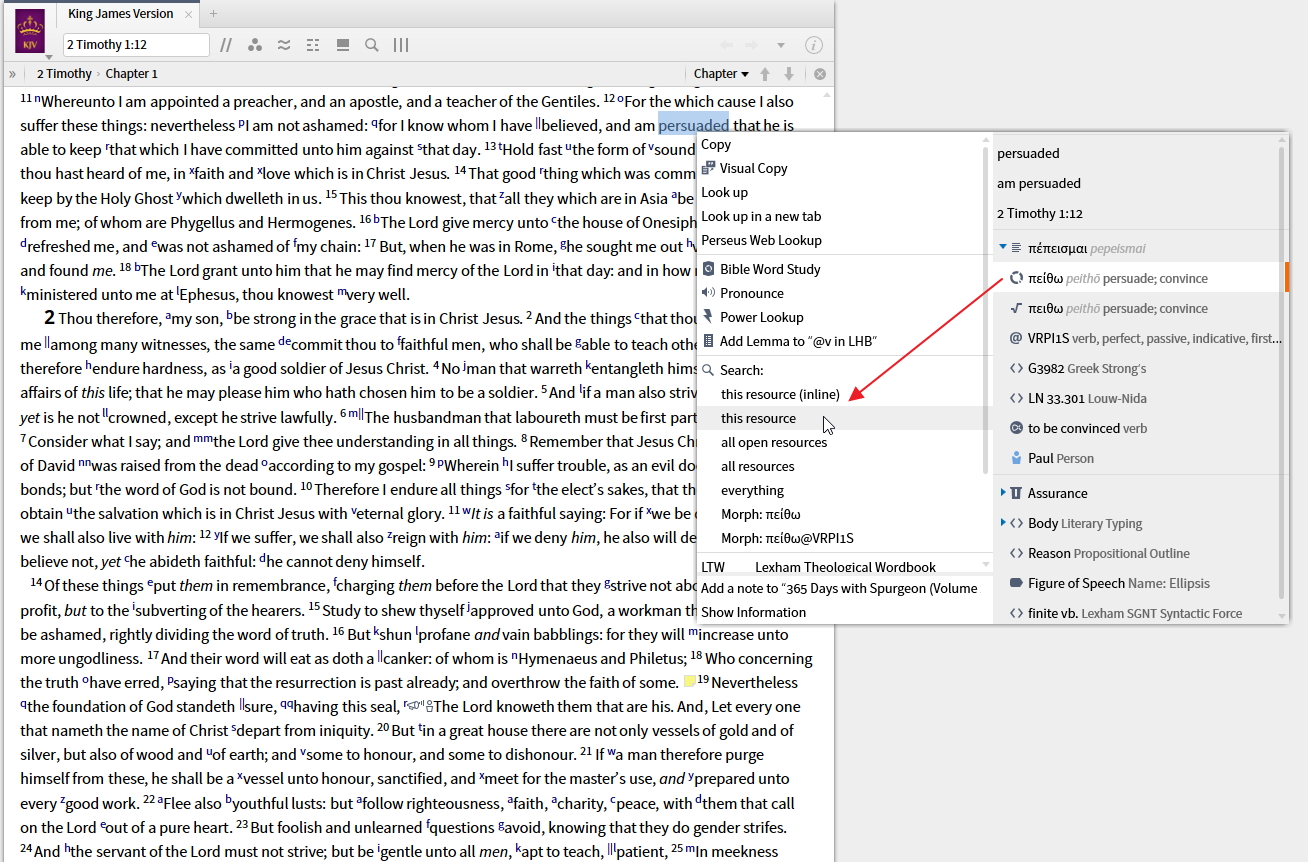
Task: Select the Reason Propositional Outline row
Action: click(x=1137, y=553)
